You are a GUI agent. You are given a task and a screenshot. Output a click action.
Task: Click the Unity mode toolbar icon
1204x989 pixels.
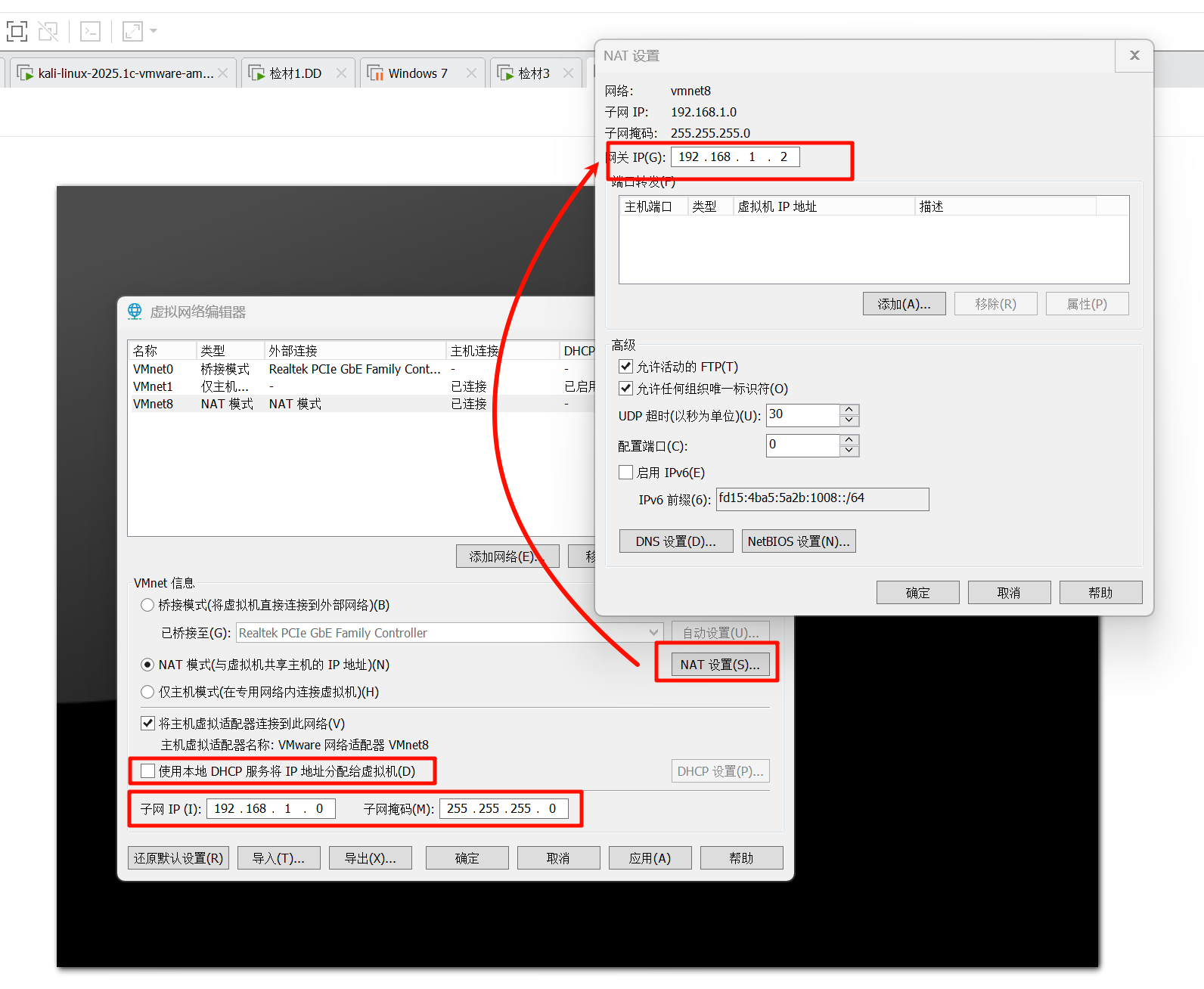coord(48,31)
